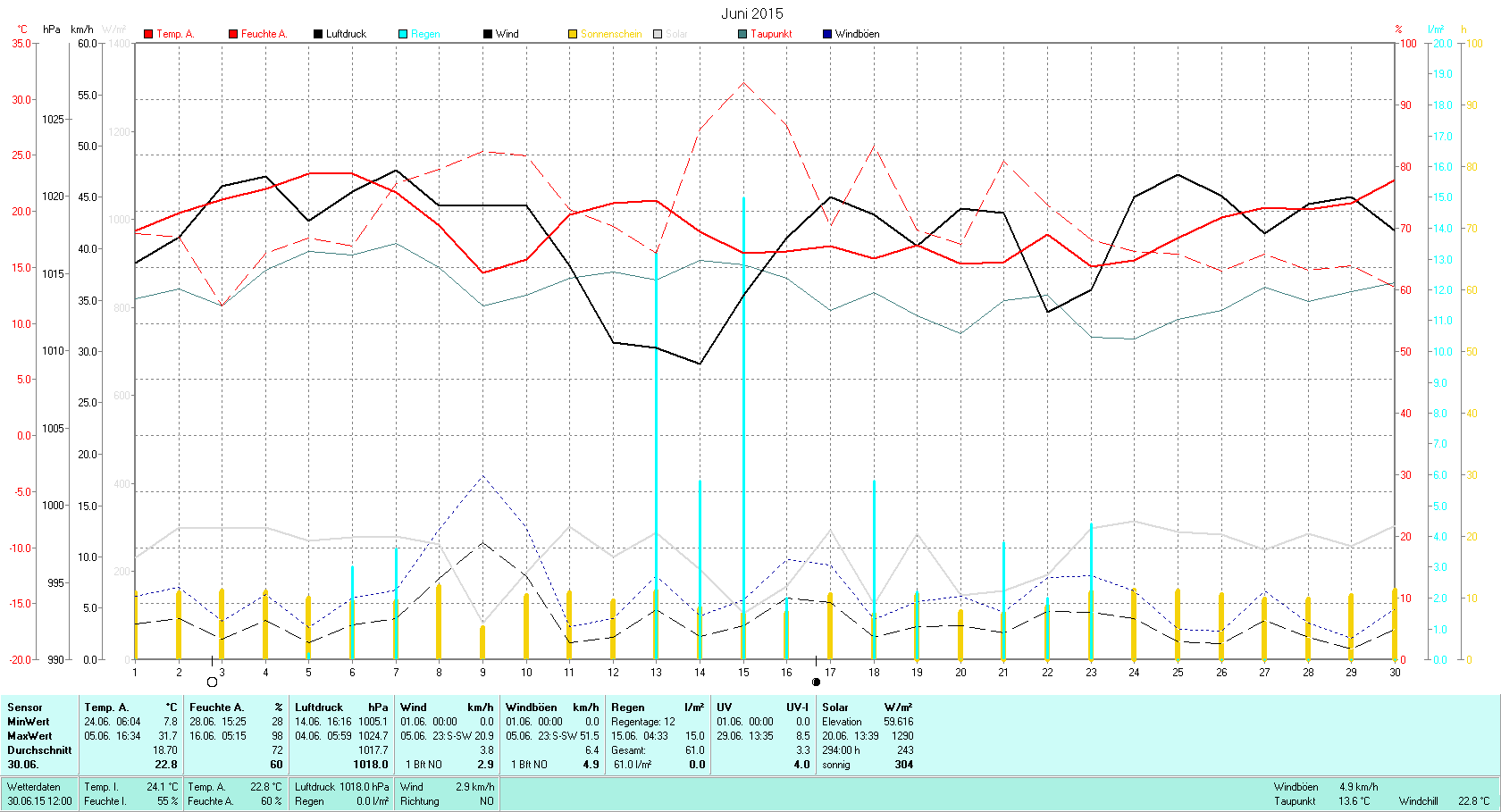
Task: Click the Taupunkt legend label
Action: [x=771, y=34]
